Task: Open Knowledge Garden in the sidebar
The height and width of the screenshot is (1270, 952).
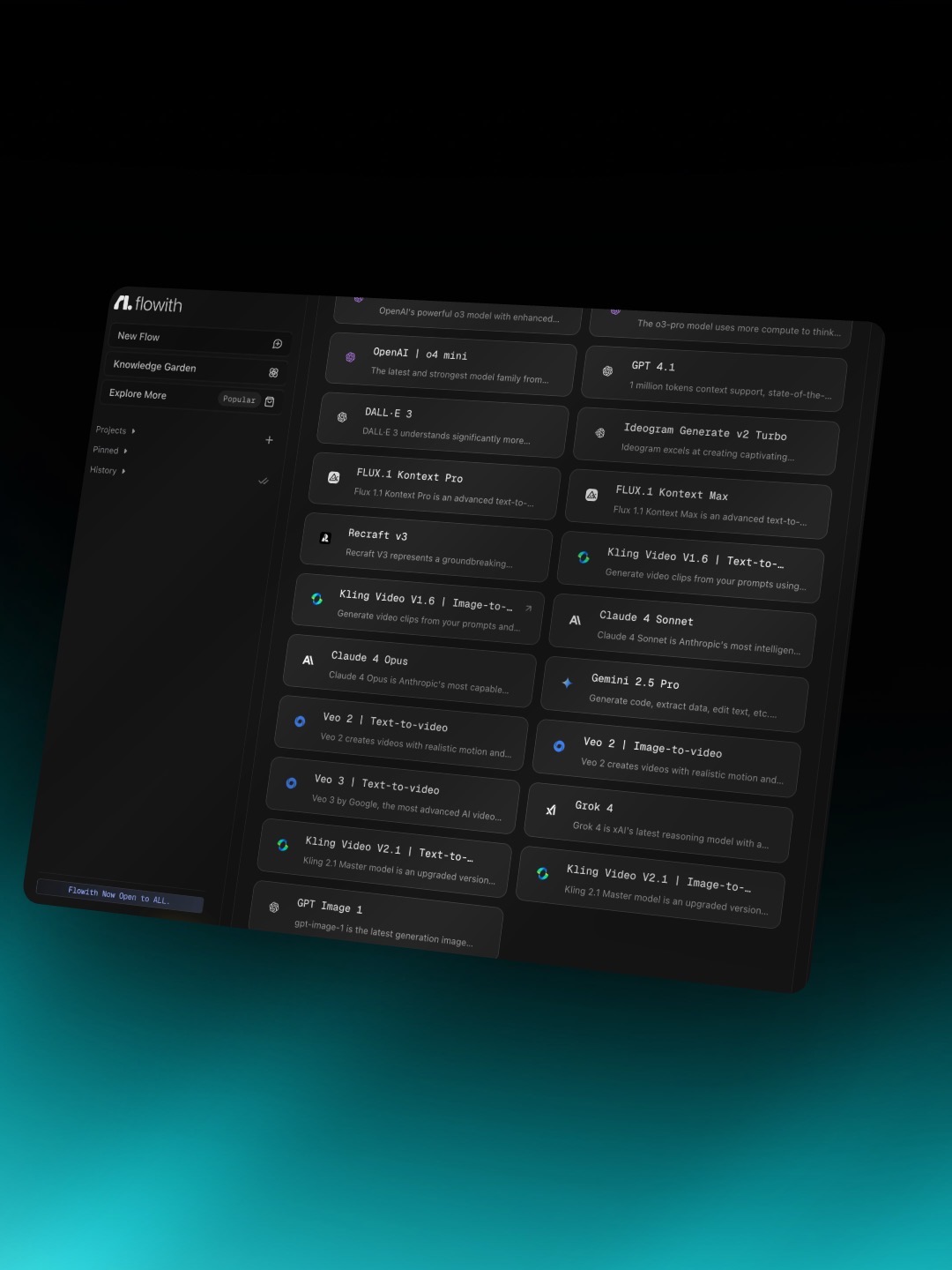Action: (x=196, y=369)
